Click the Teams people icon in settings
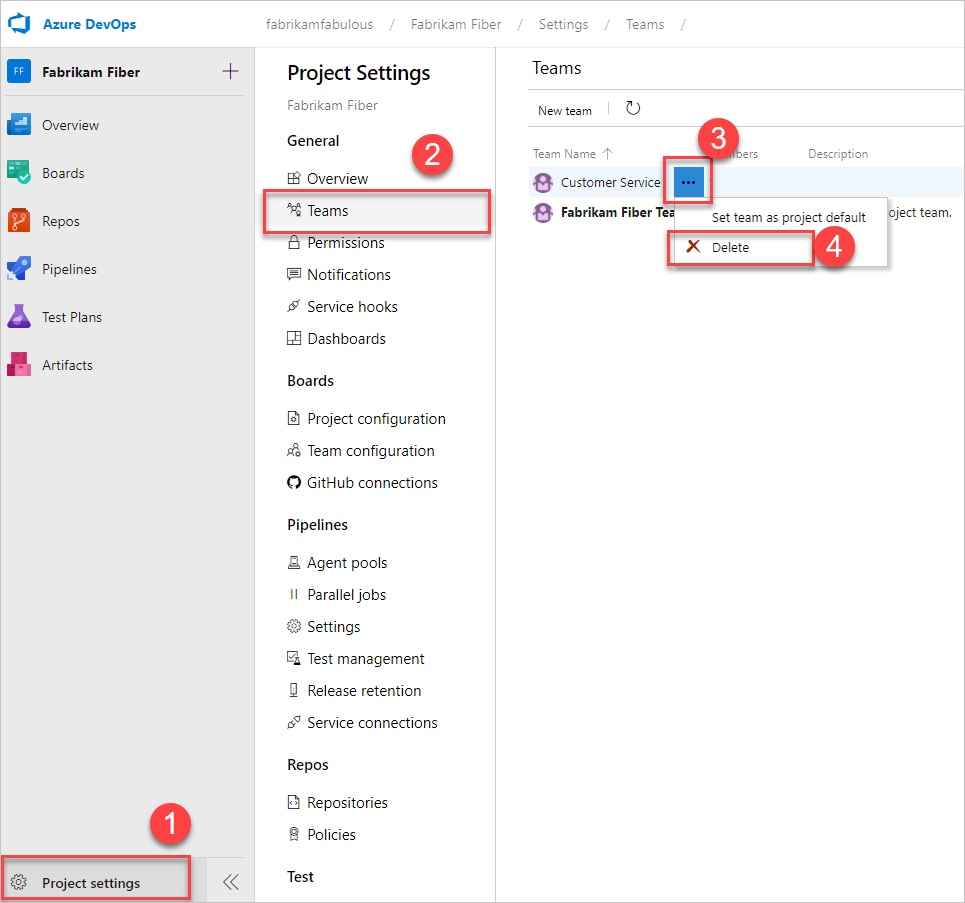Image resolution: width=965 pixels, height=903 pixels. click(294, 209)
